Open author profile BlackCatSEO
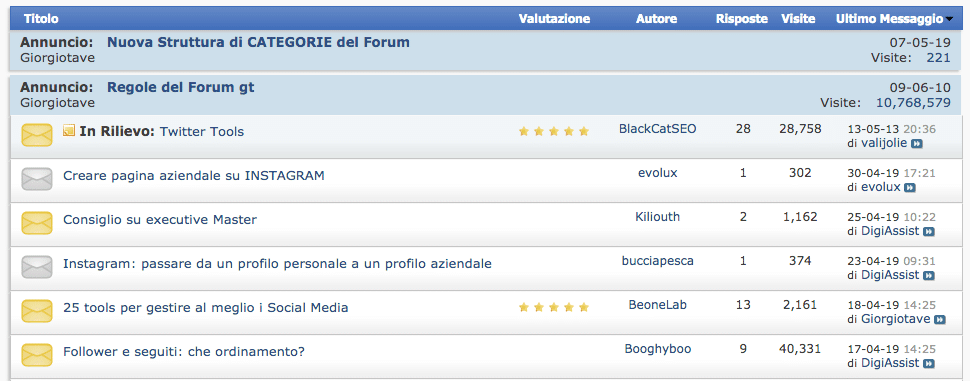This screenshot has width=970, height=381. point(658,129)
